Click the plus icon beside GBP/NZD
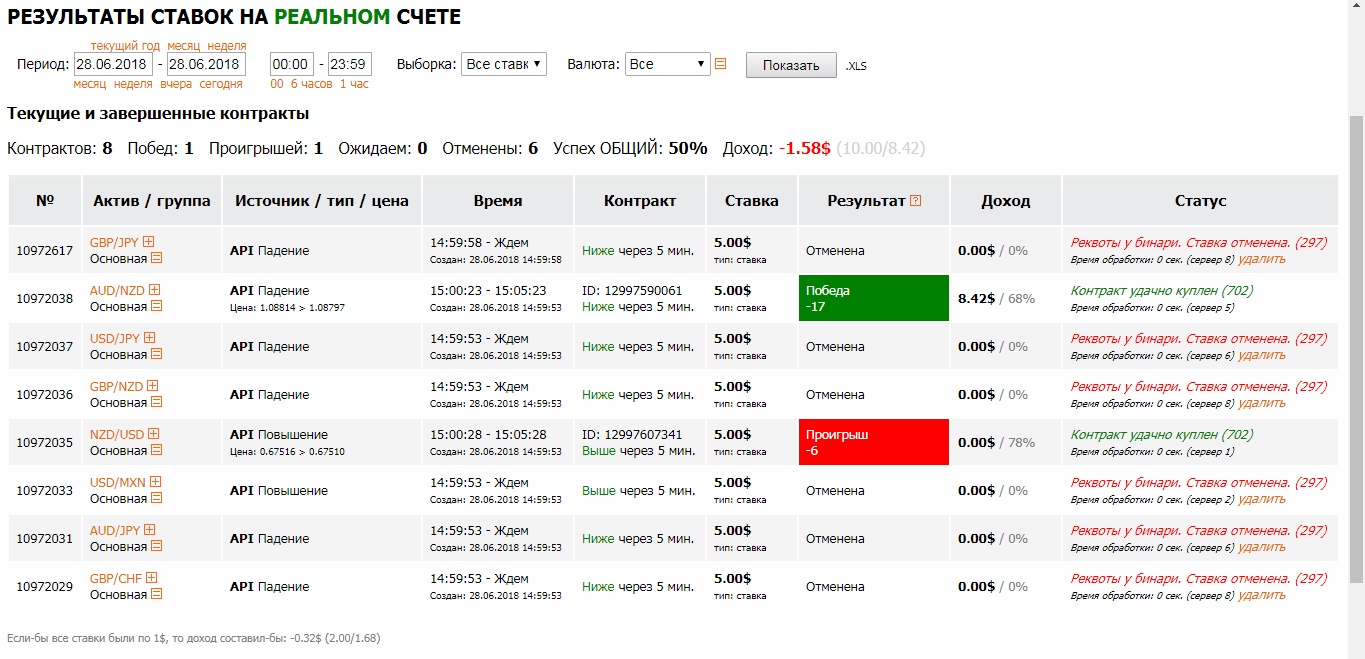 [153, 386]
